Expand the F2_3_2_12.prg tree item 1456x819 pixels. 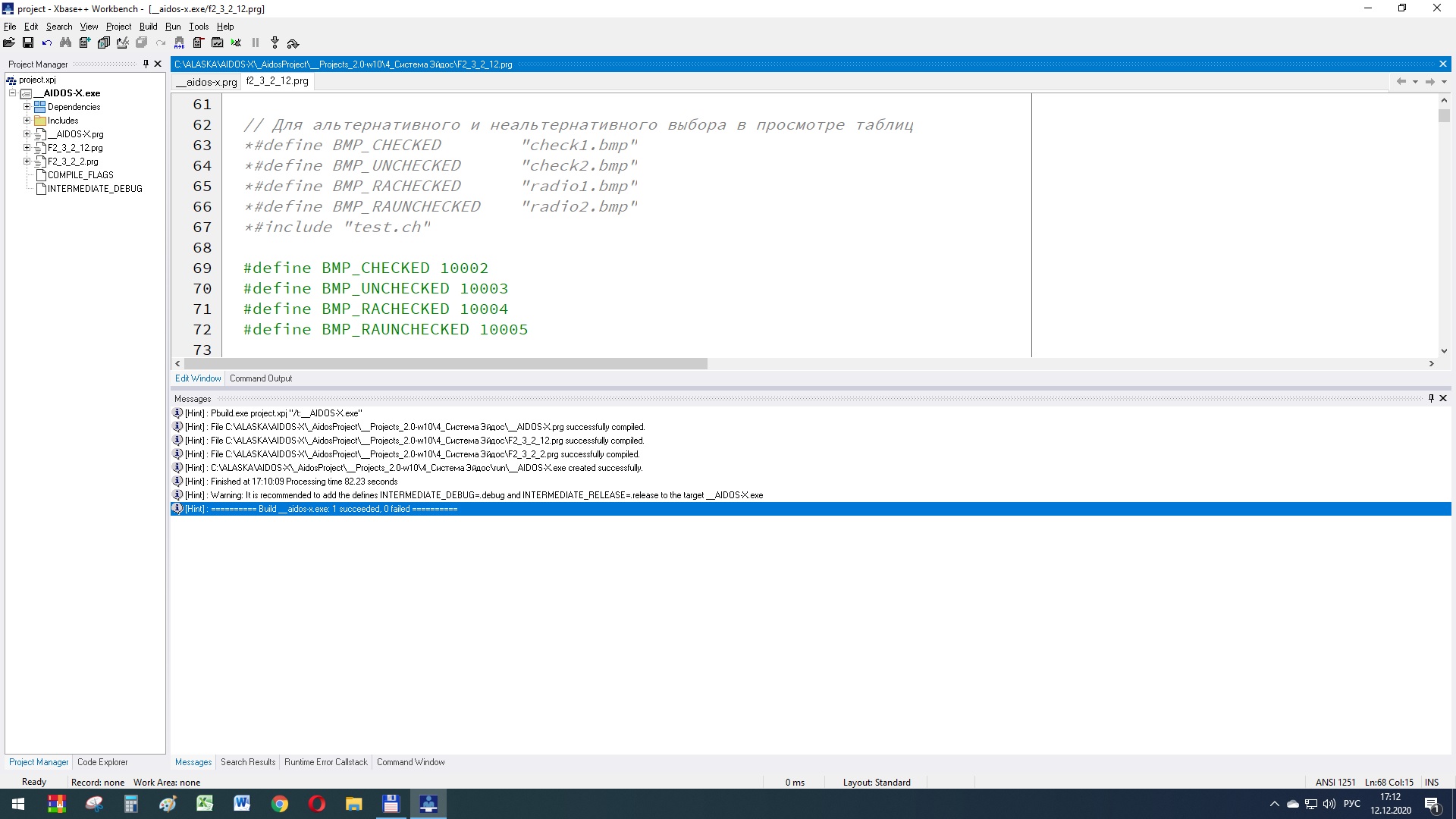pyautogui.click(x=28, y=147)
